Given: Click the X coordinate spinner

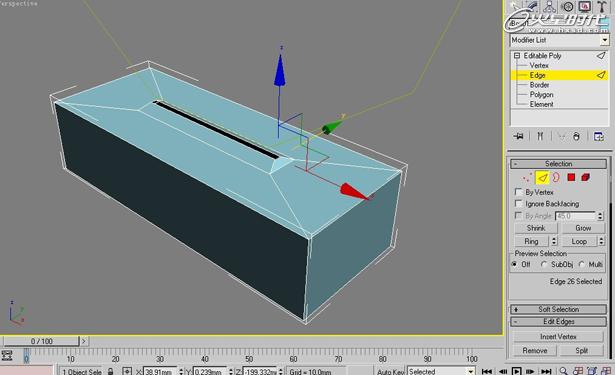Looking at the screenshot, I should pos(181,371).
